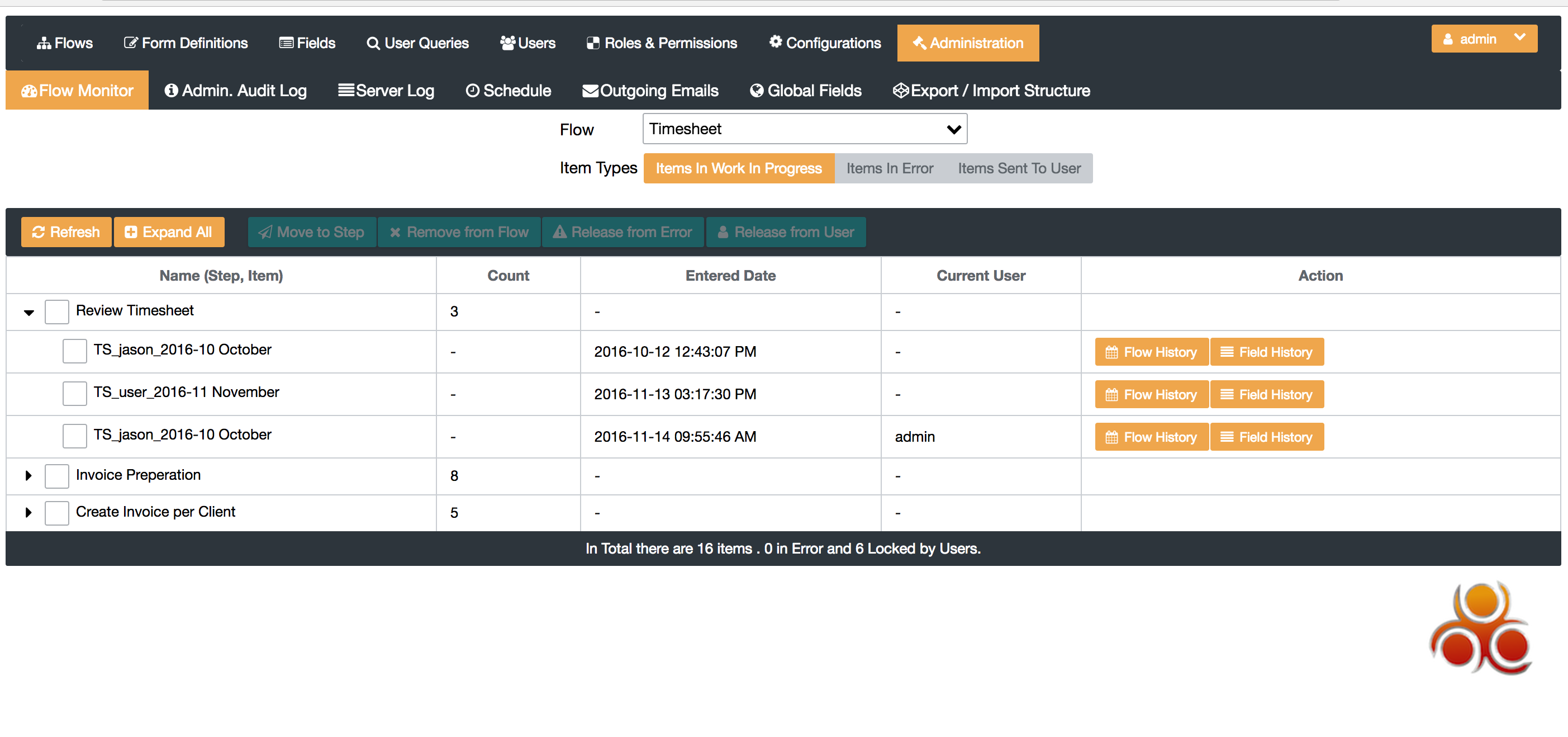Click the Export / Import Structure cube icon

coord(900,91)
